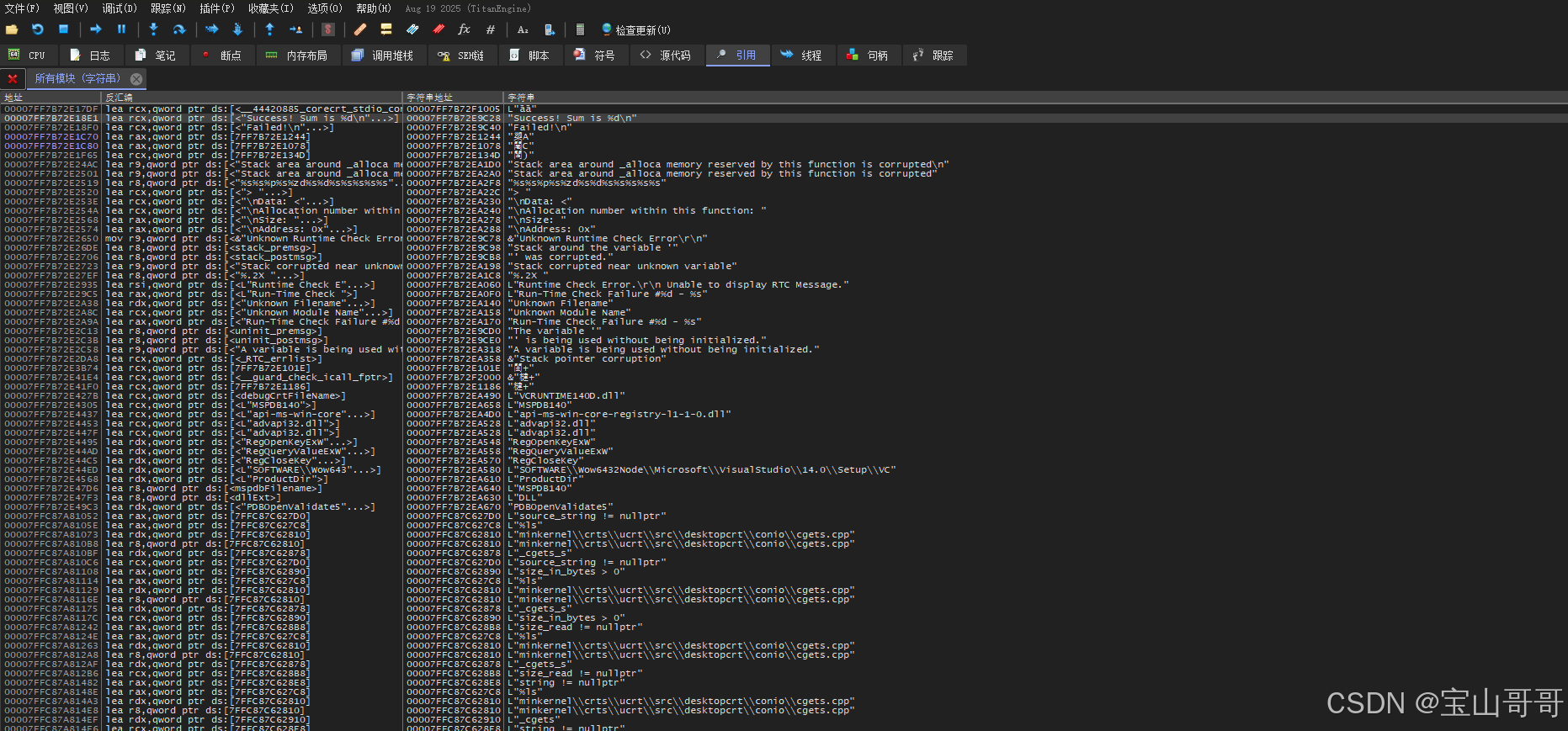Viewport: 1568px width, 731px height.
Task: Open the Calculator toolbar icon
Action: tap(580, 29)
